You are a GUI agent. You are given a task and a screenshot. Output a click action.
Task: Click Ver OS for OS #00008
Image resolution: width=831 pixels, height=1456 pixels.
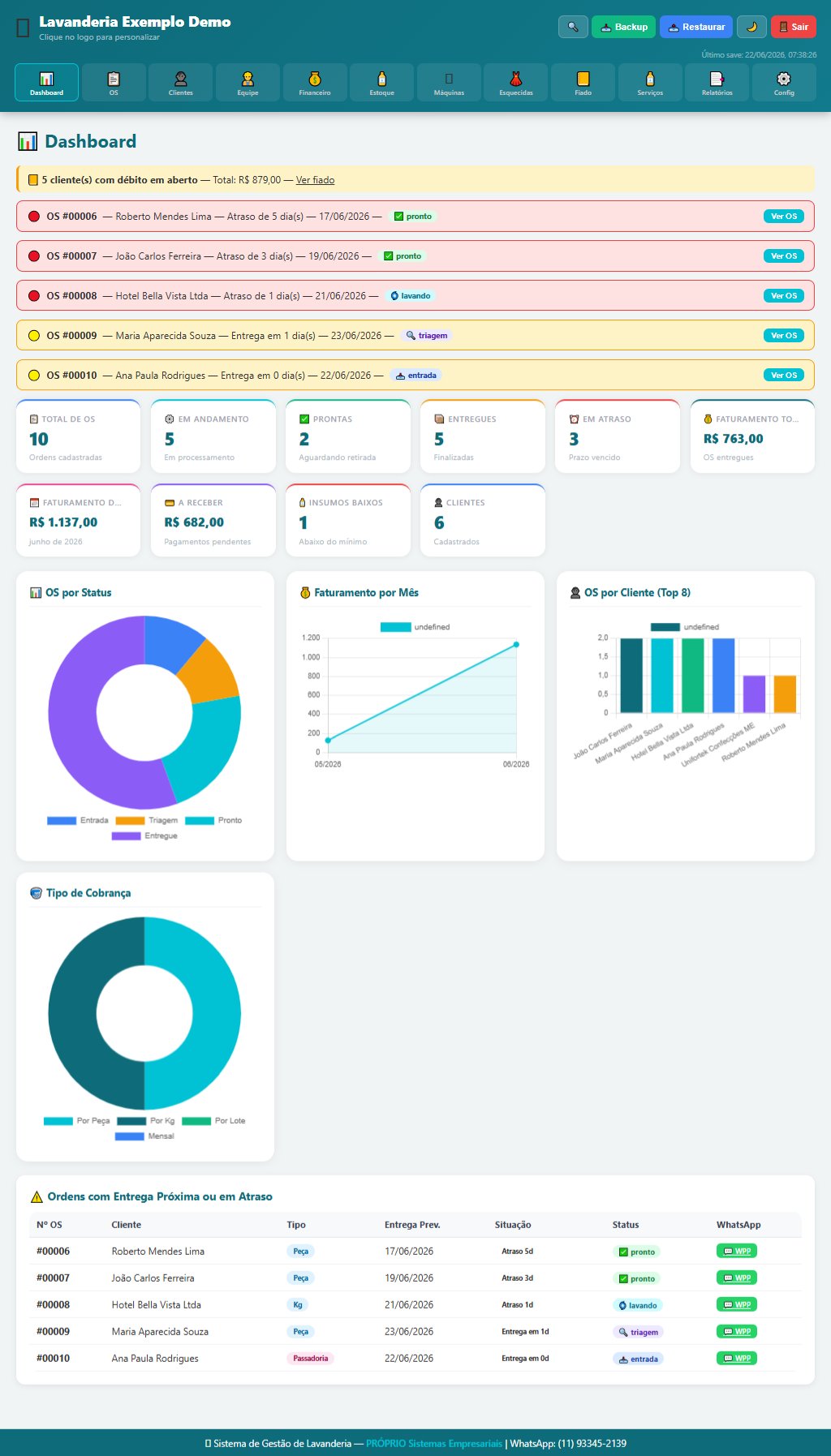784,296
